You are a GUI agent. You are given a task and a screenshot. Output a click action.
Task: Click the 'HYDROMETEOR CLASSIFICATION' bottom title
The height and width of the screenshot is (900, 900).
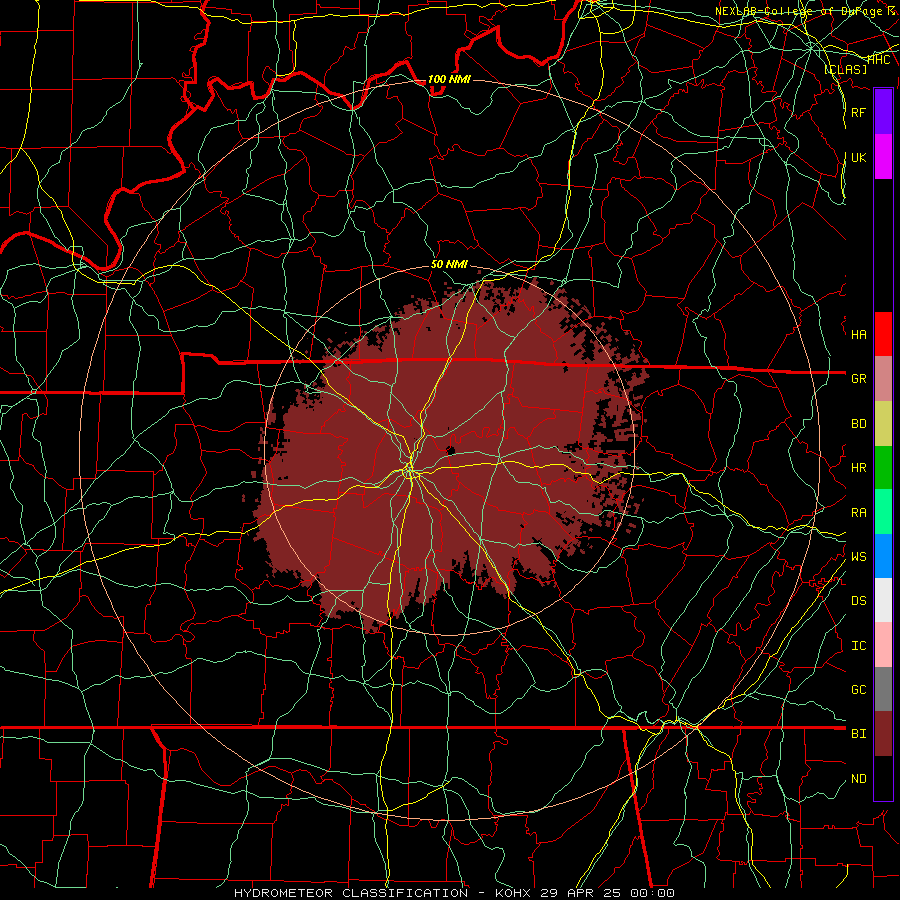point(351,893)
